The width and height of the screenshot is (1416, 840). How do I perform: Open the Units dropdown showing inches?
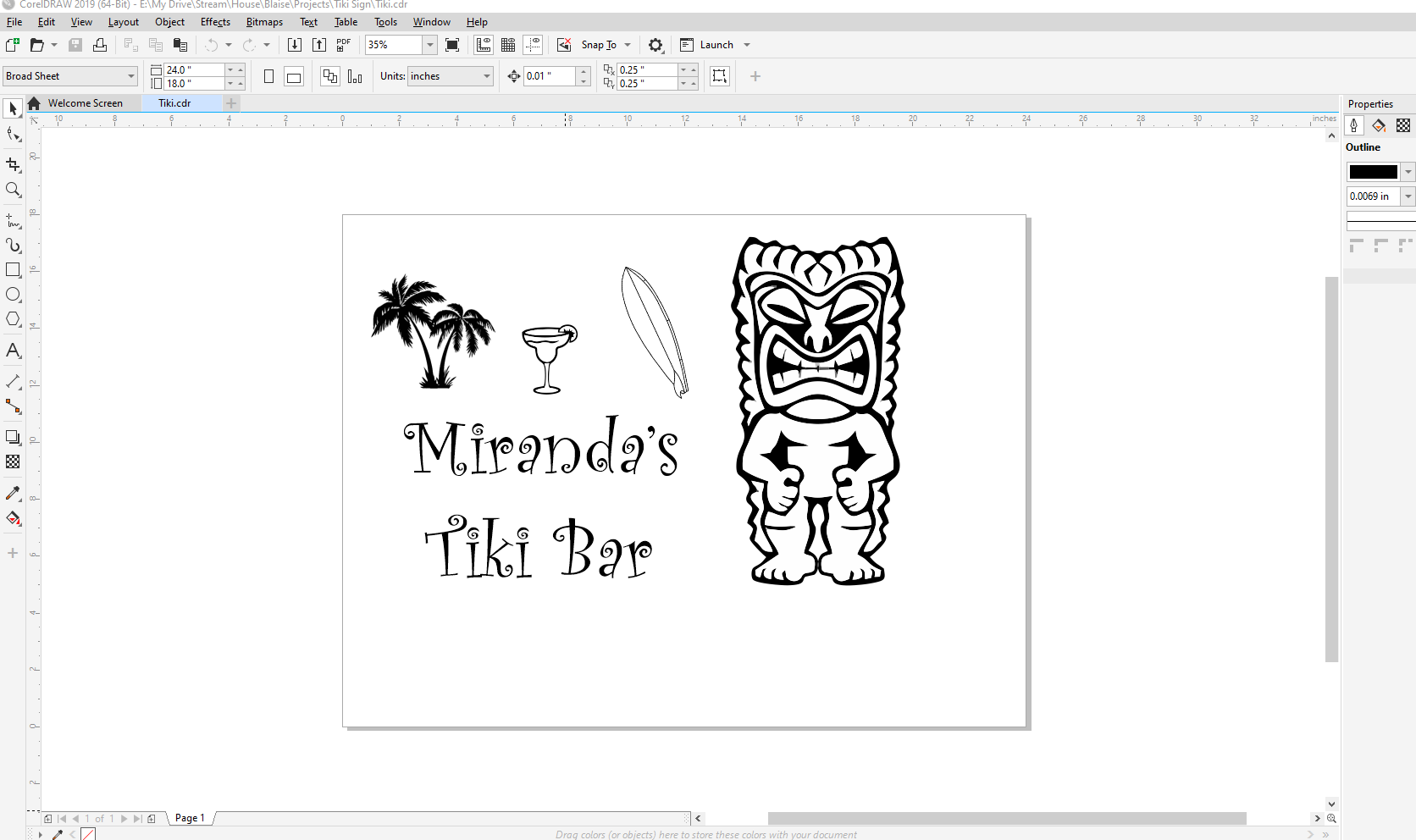[450, 76]
